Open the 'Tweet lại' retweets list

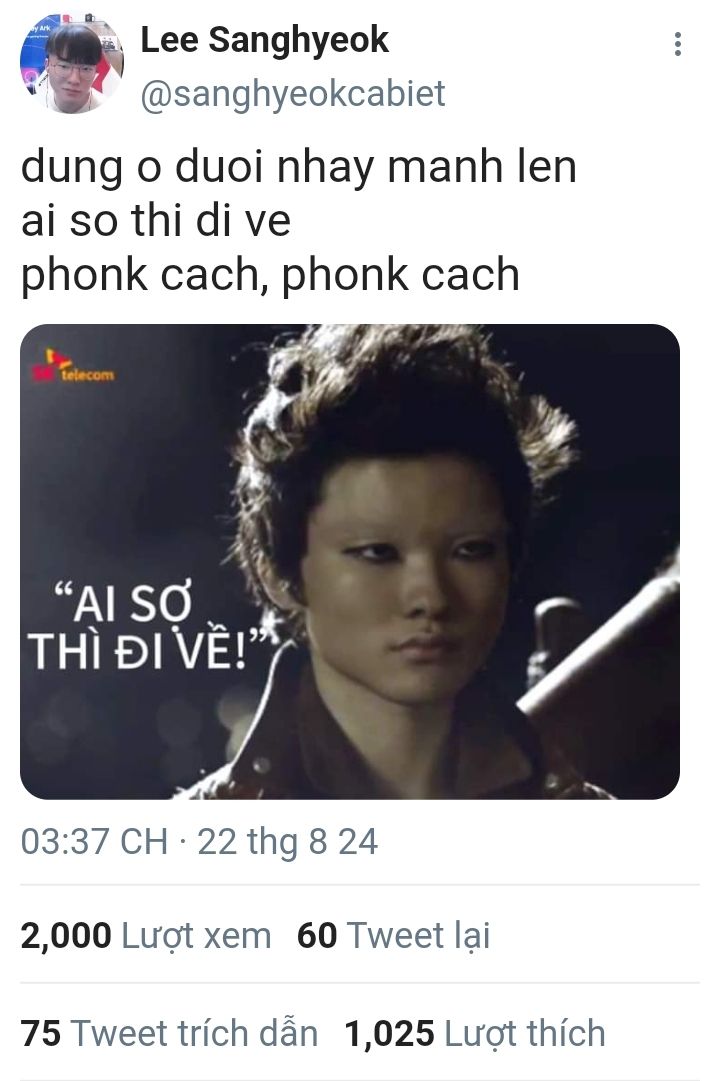pos(418,936)
